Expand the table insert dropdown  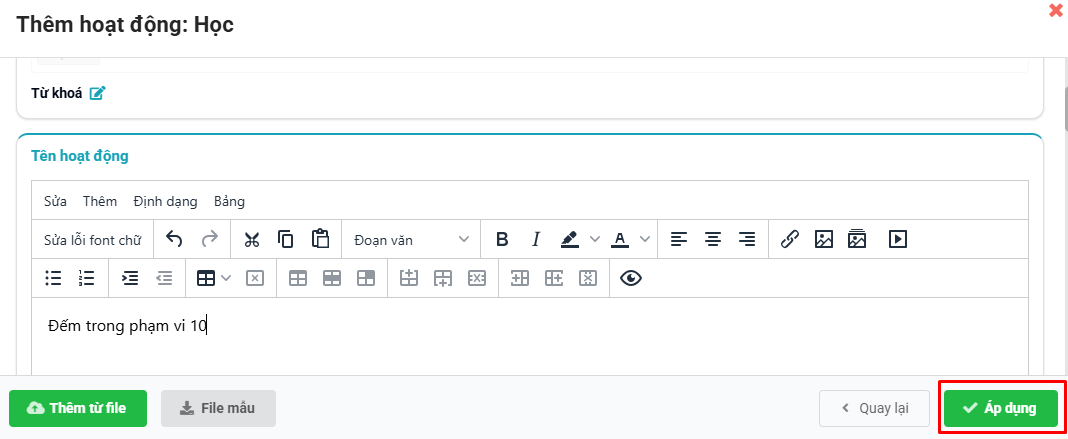[226, 278]
